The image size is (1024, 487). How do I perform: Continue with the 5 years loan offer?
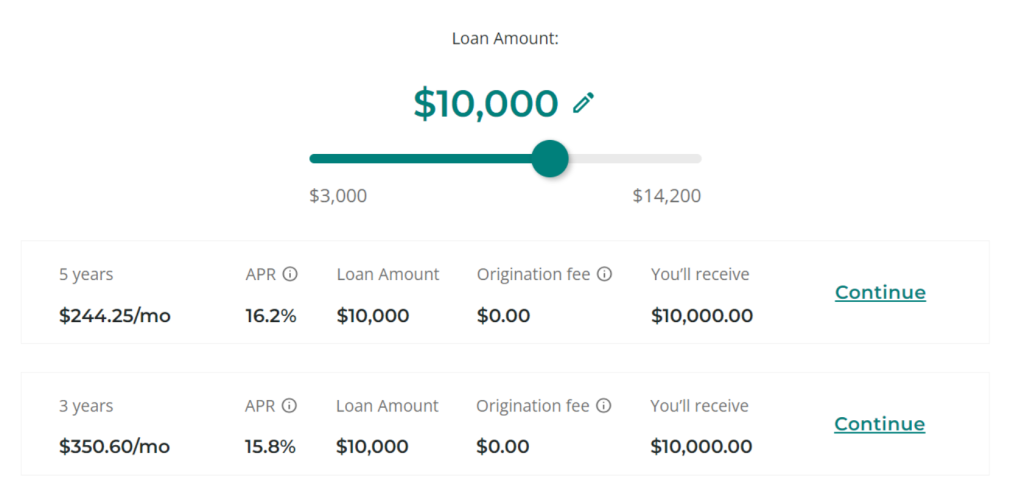pyautogui.click(x=880, y=292)
